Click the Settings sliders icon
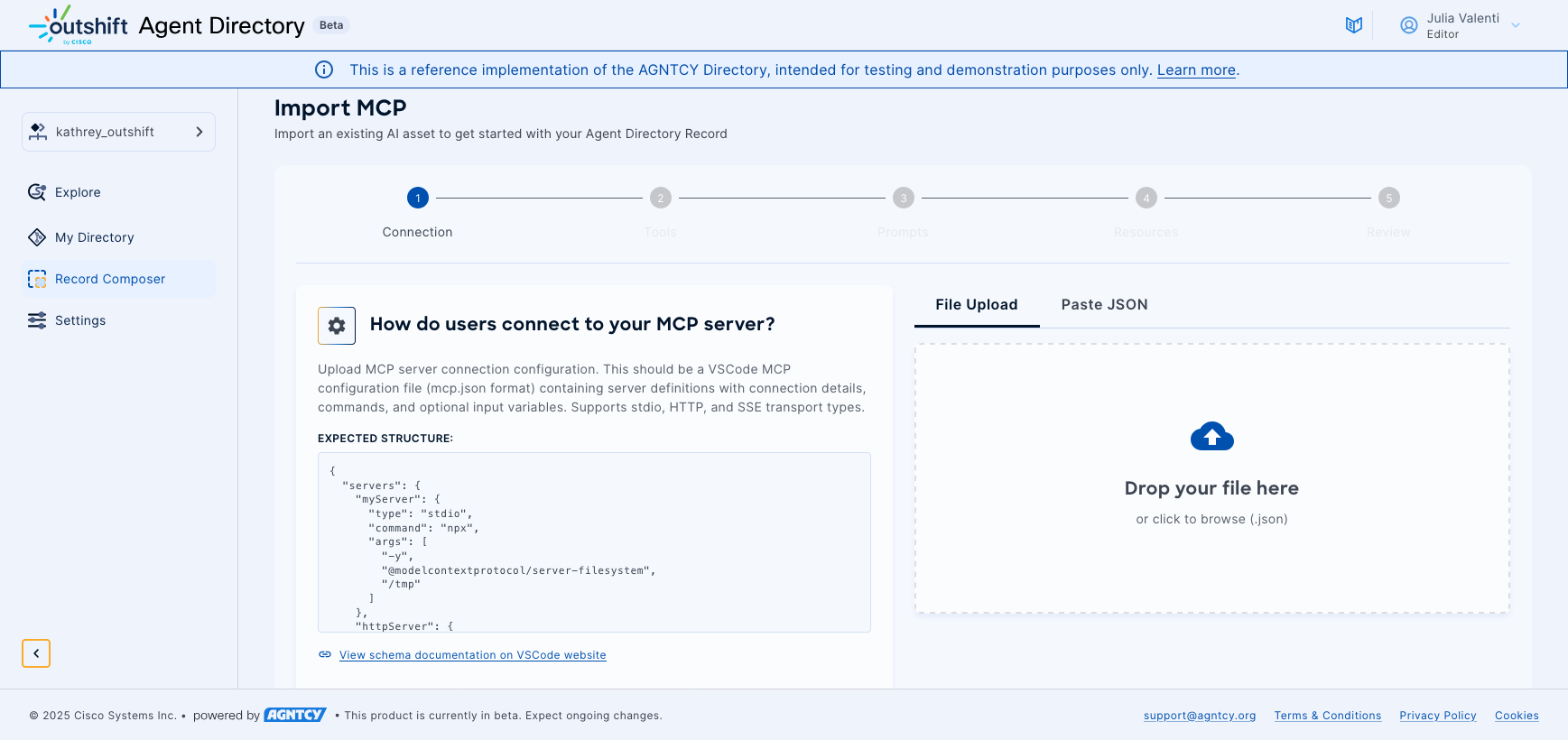The height and width of the screenshot is (740, 1568). point(37,320)
